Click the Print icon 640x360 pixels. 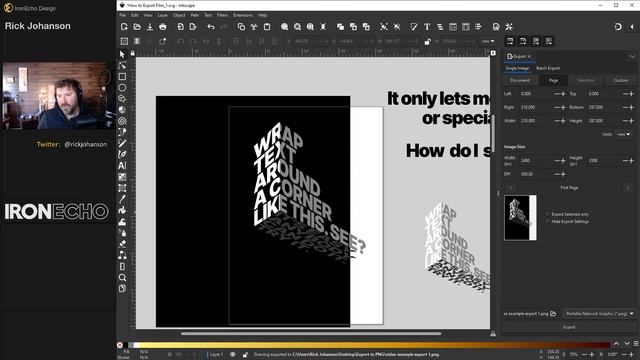click(x=163, y=27)
